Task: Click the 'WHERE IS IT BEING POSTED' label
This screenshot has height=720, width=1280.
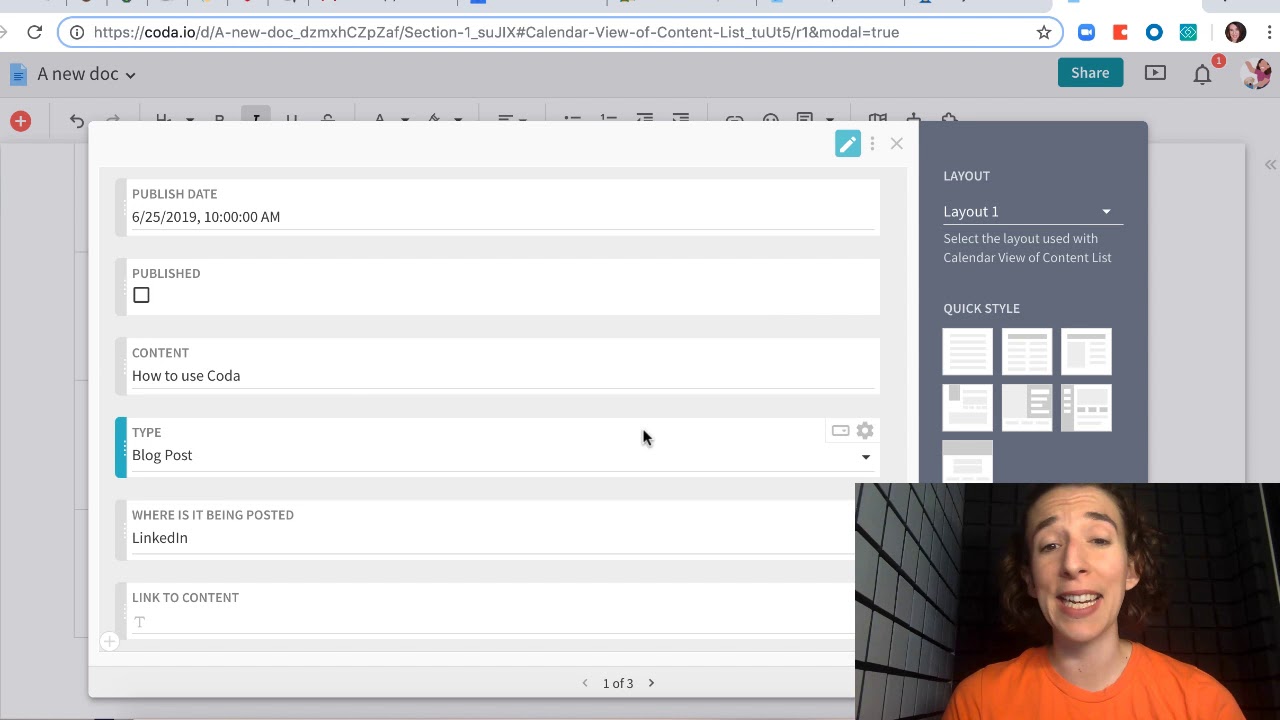Action: click(213, 515)
